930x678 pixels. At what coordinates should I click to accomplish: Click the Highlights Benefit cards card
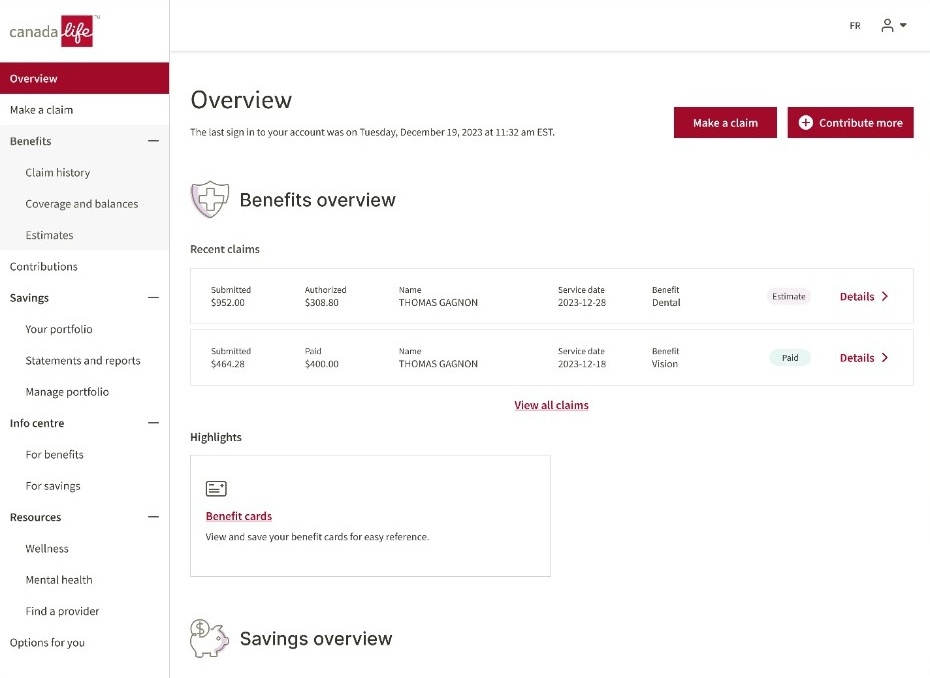coord(370,515)
